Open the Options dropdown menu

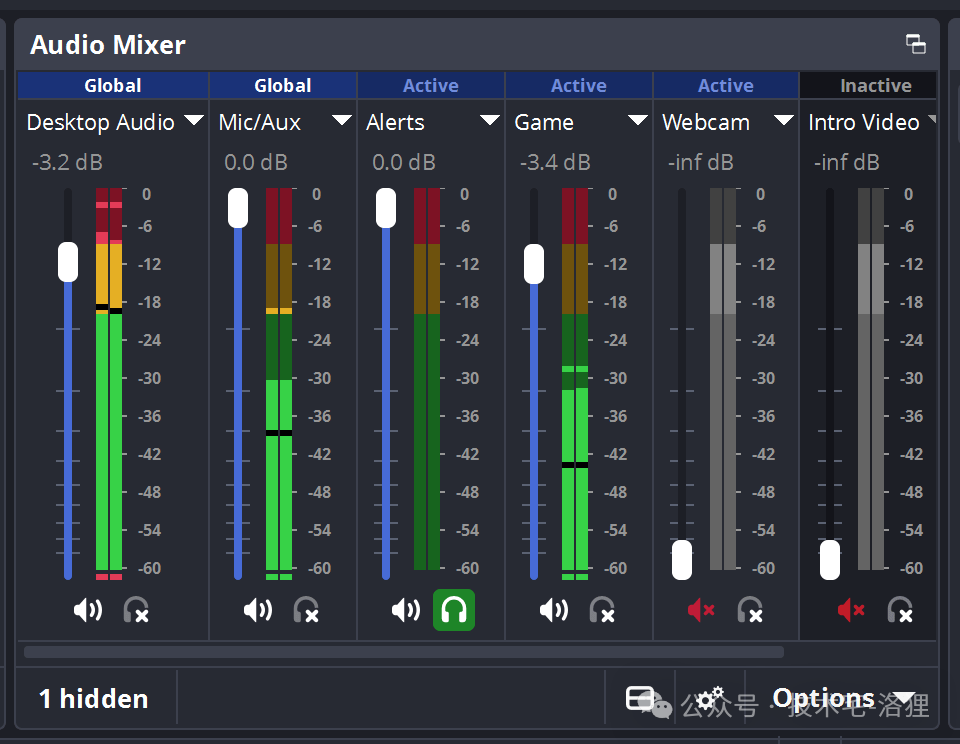click(843, 698)
